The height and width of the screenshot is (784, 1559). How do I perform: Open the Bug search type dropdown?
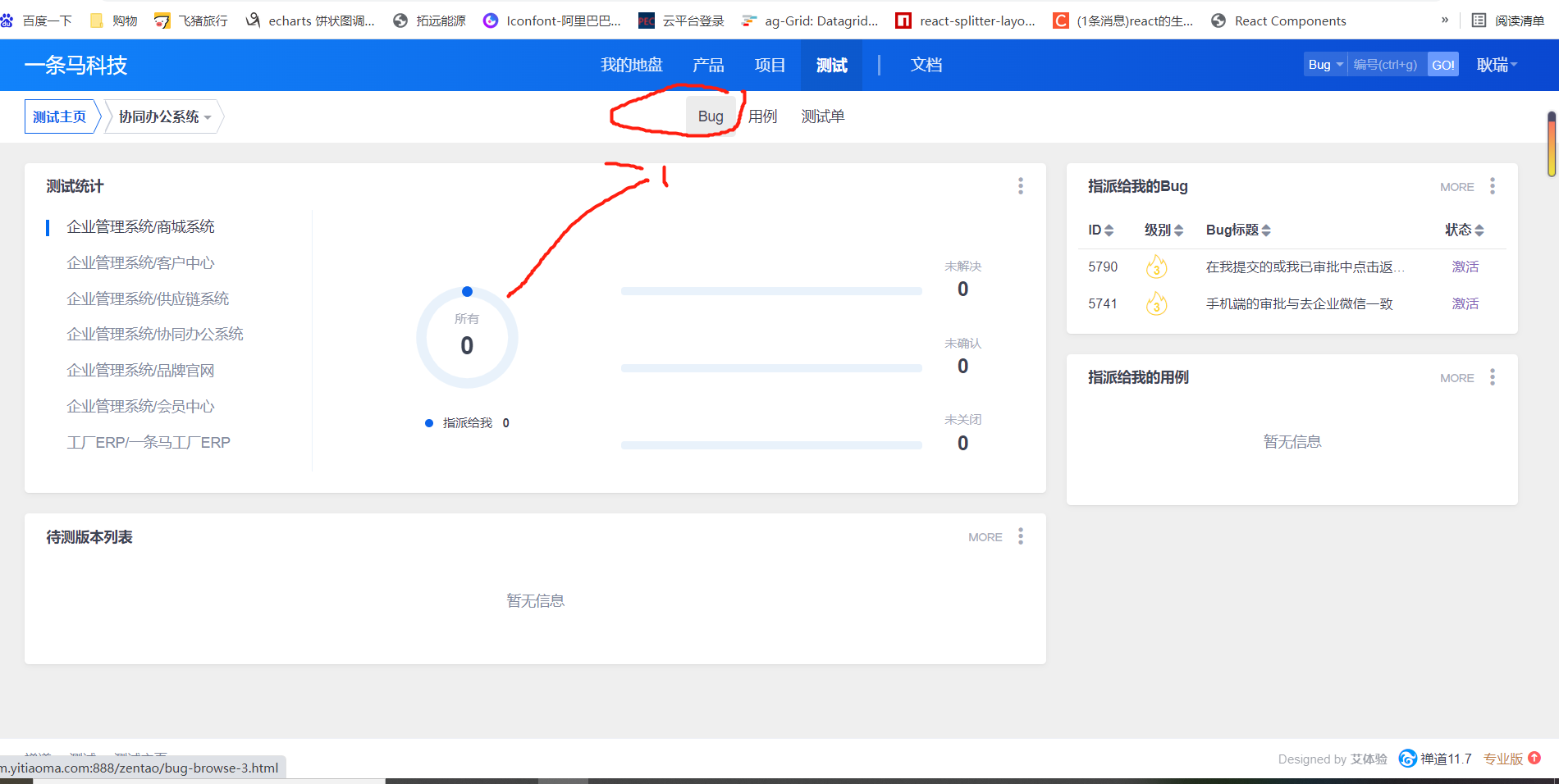click(x=1326, y=65)
